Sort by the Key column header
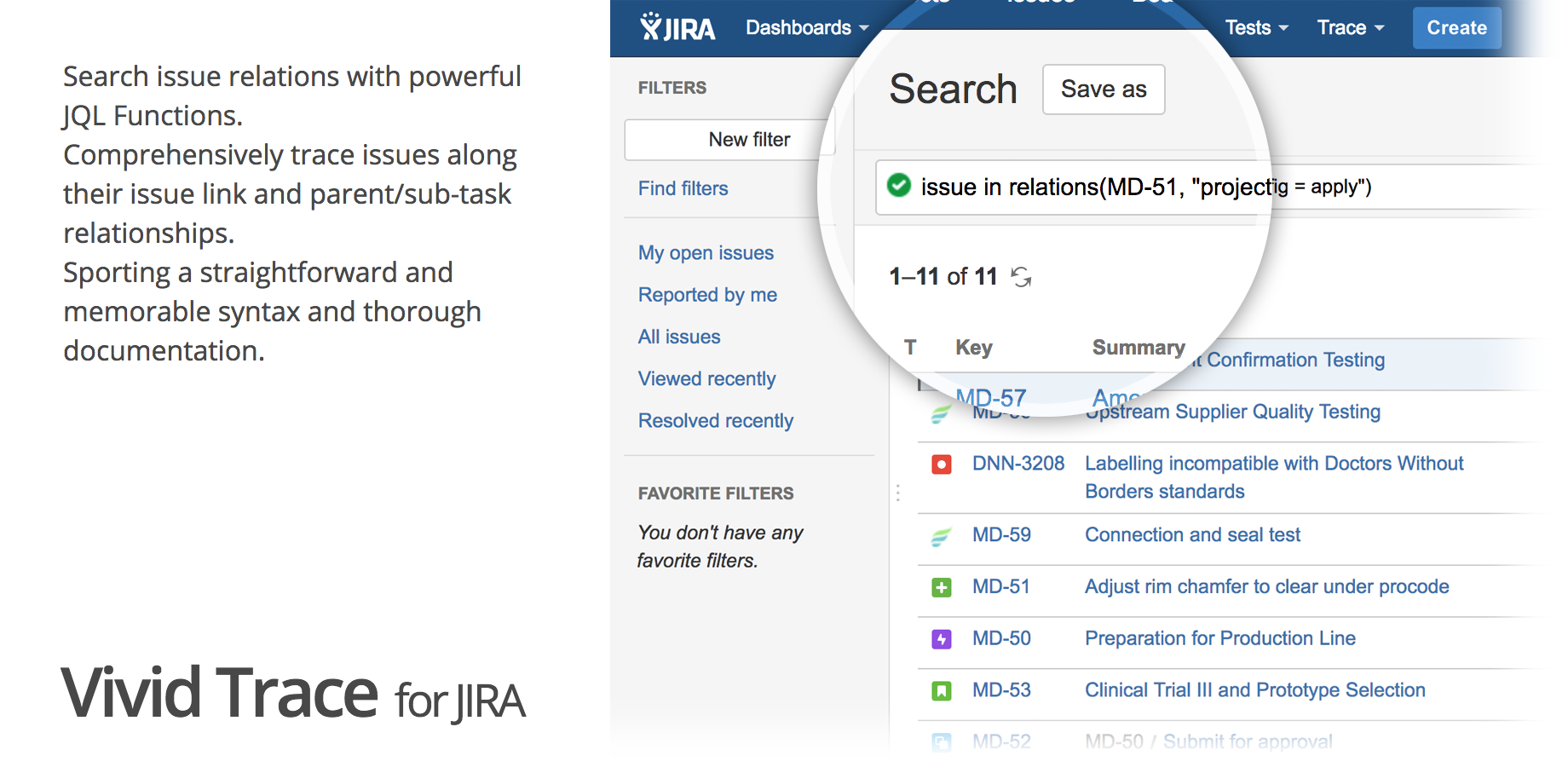 click(x=974, y=348)
